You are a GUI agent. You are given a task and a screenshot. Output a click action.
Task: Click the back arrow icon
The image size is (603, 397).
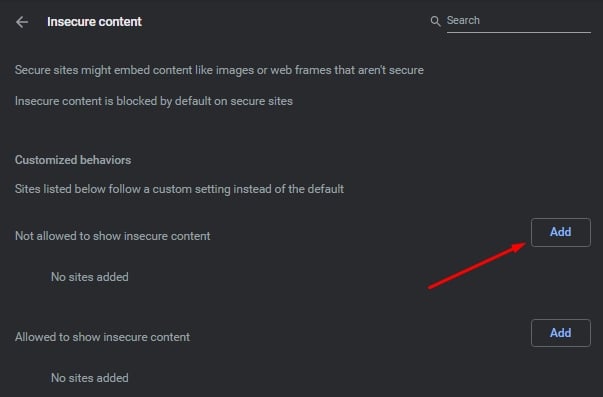click(22, 22)
